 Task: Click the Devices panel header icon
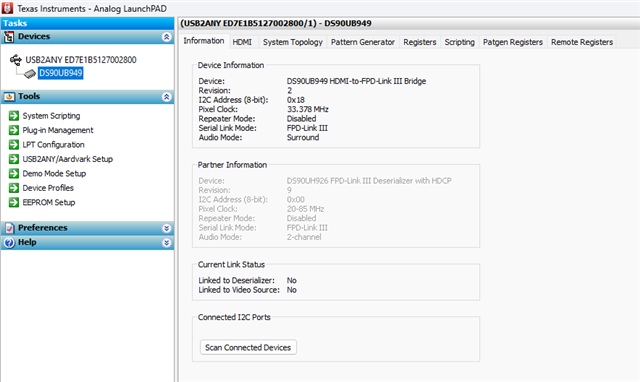[x=9, y=37]
